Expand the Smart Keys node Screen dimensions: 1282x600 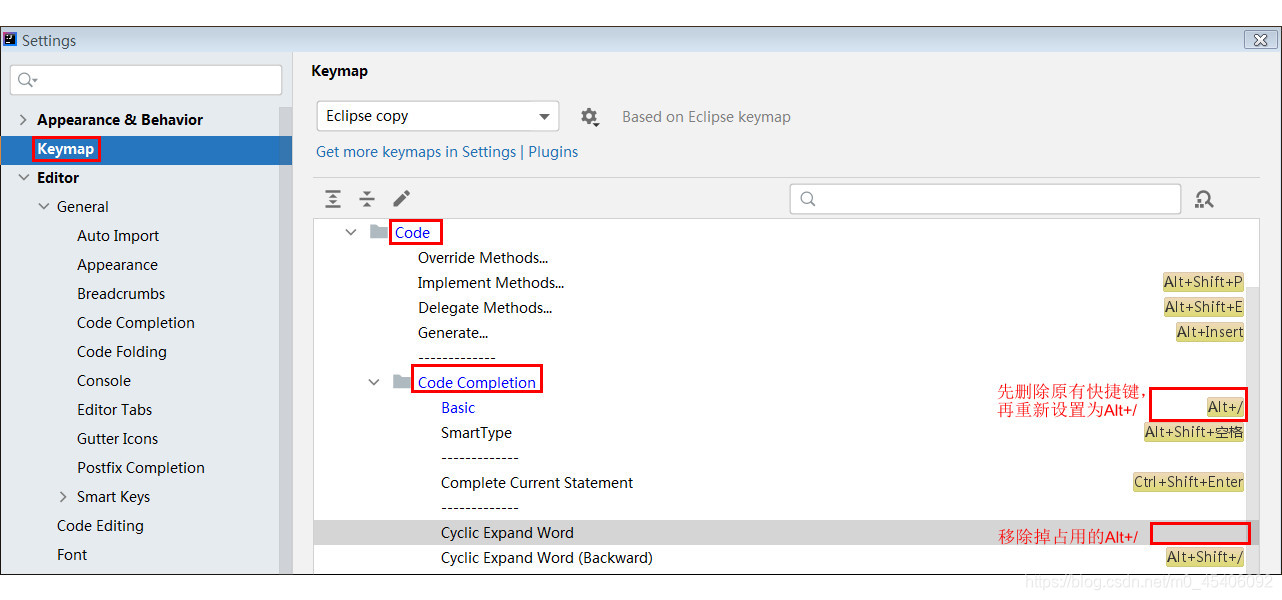point(63,496)
